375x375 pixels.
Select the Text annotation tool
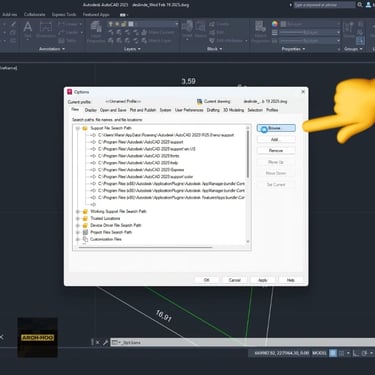(28, 29)
